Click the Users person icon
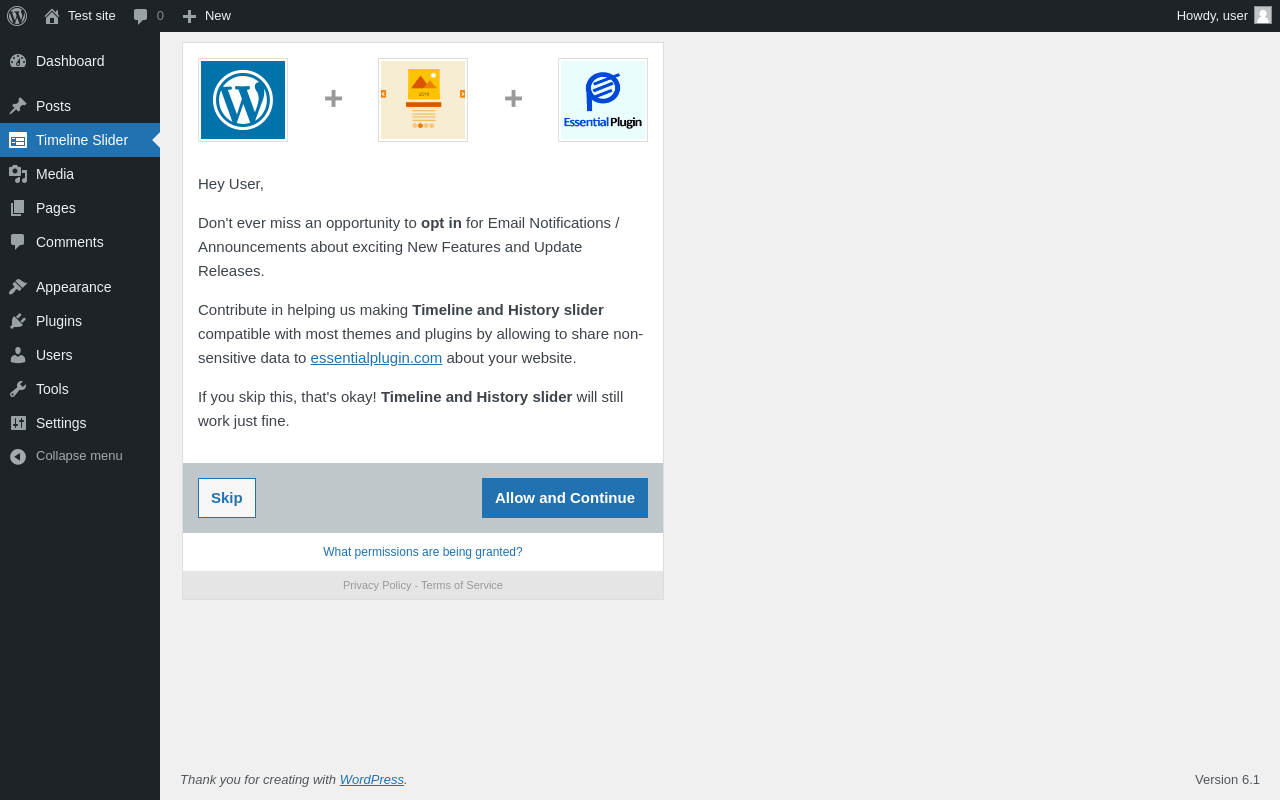The height and width of the screenshot is (800, 1280). pyautogui.click(x=18, y=355)
